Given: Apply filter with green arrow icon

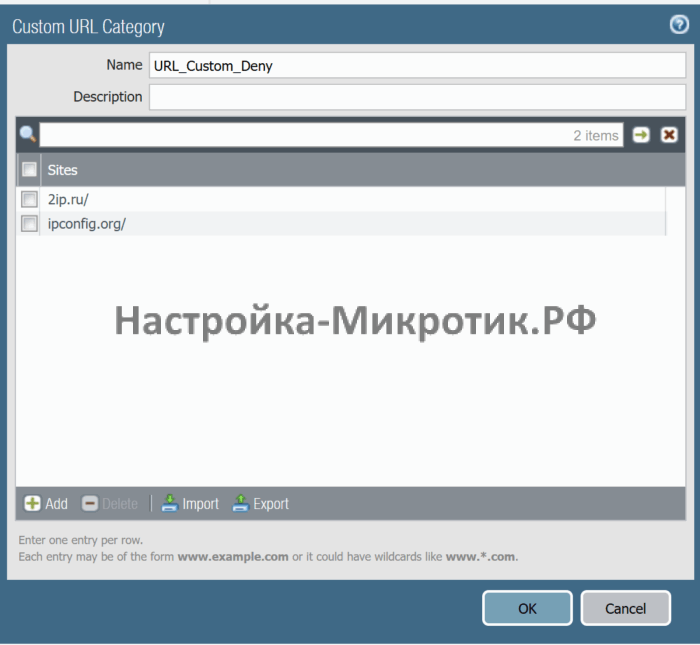Looking at the screenshot, I should [641, 135].
